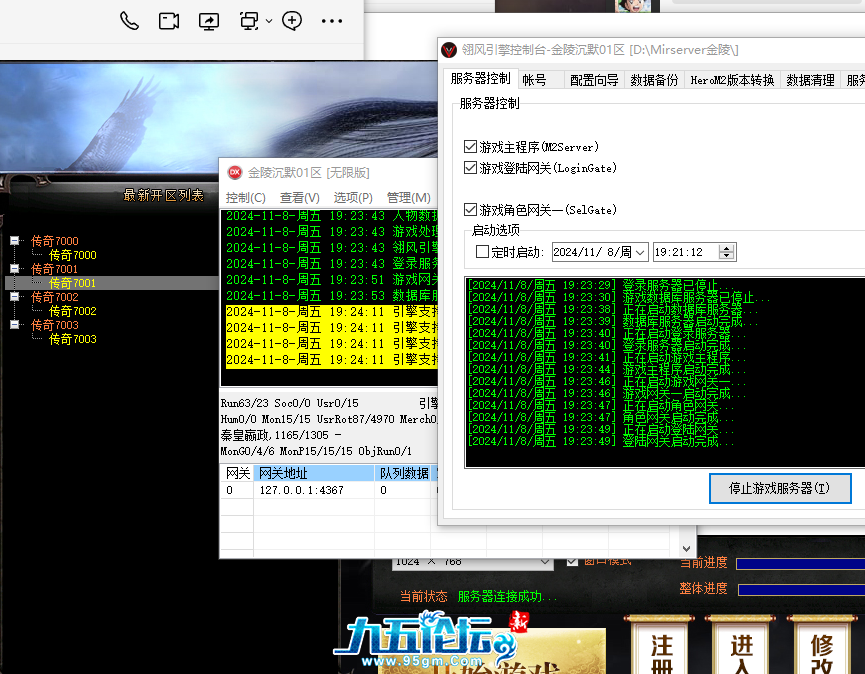Collapse the 传奇7003 tree node
The image size is (865, 674).
pos(15,324)
